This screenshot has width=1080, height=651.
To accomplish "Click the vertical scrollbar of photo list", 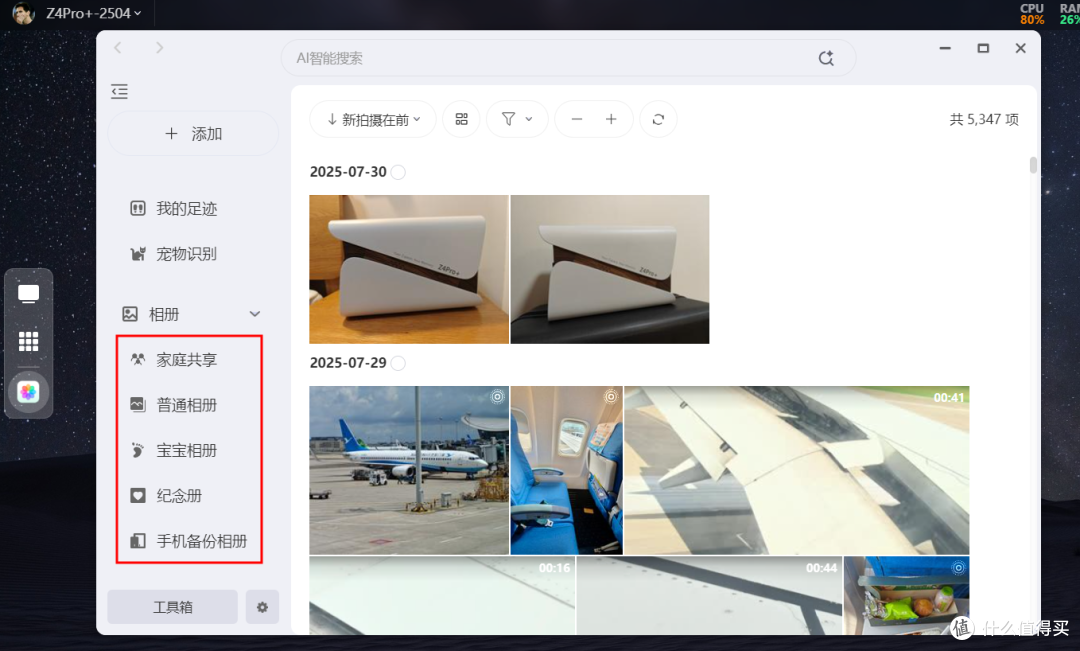I will click(1033, 165).
